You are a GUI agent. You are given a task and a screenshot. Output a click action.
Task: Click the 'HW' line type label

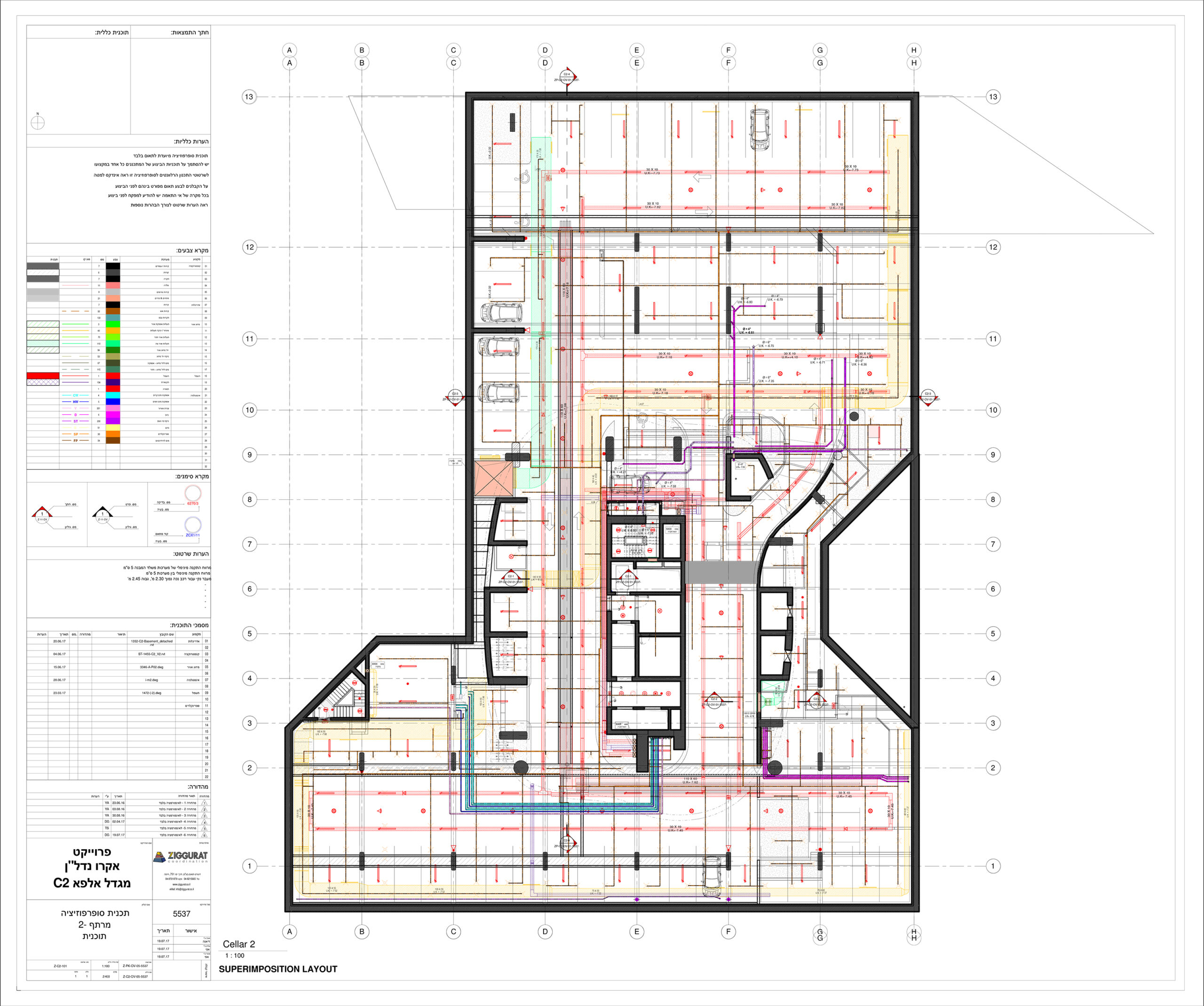(76, 401)
